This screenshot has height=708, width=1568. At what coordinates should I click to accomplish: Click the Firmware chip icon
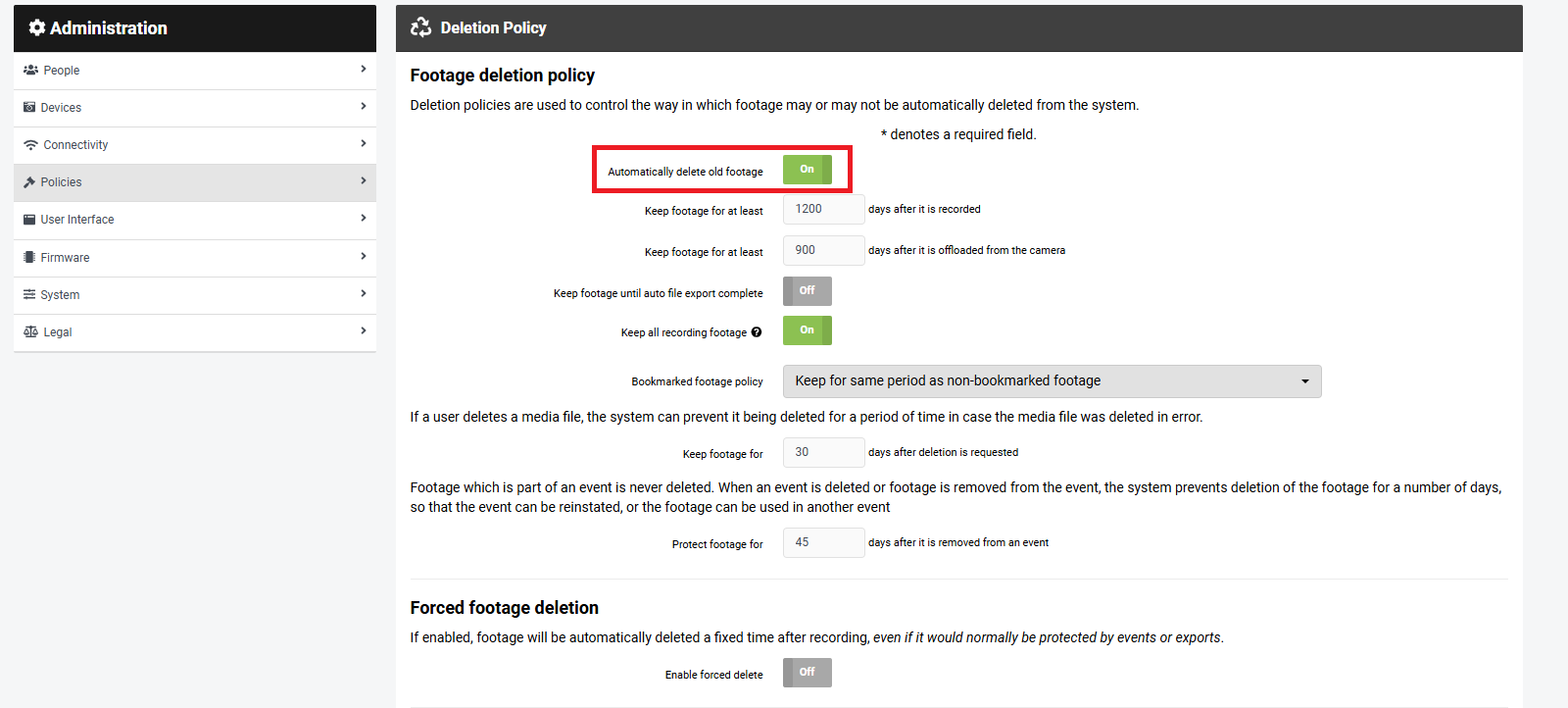(x=29, y=257)
